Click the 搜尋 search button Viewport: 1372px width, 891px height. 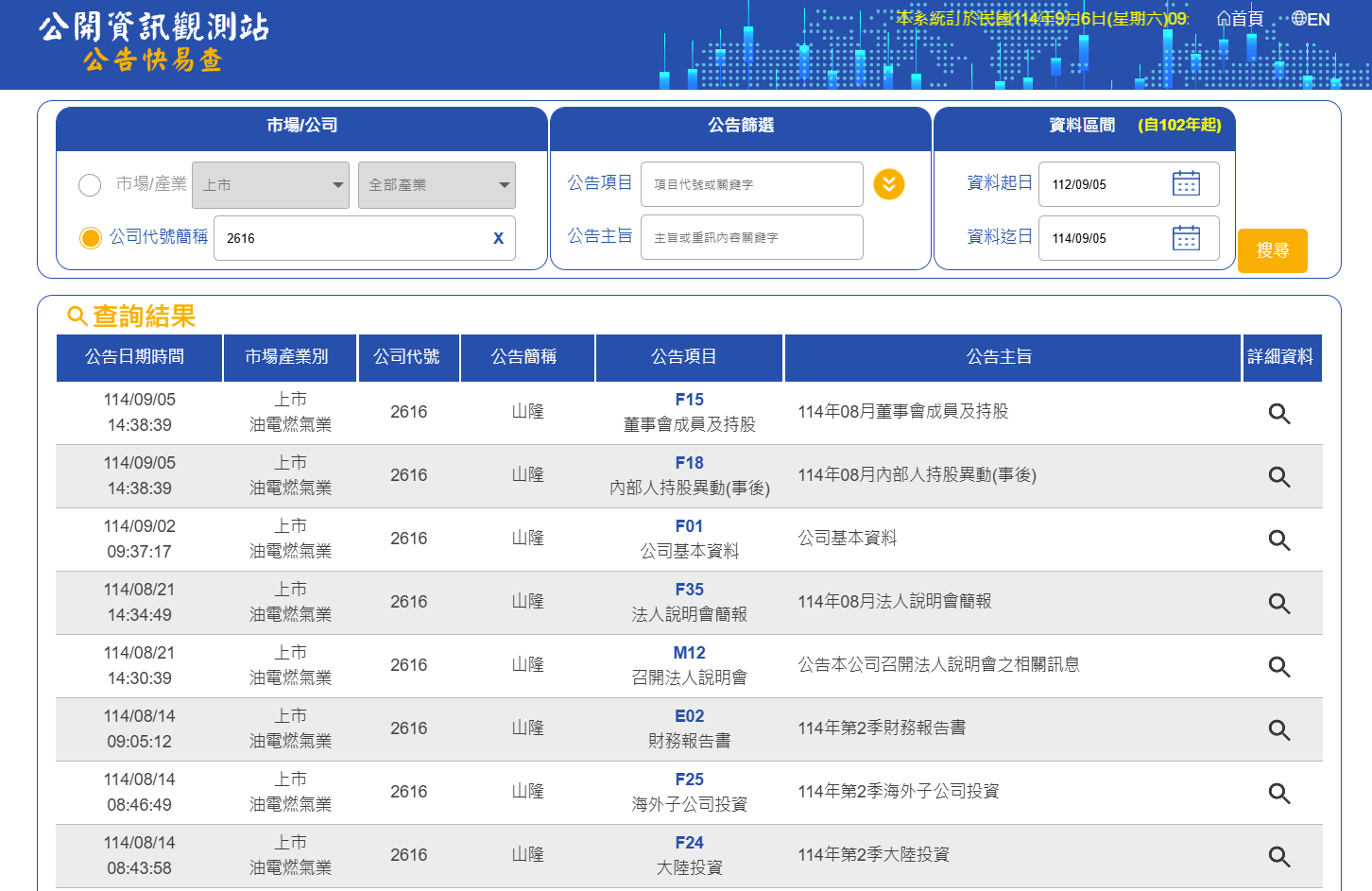click(1272, 250)
